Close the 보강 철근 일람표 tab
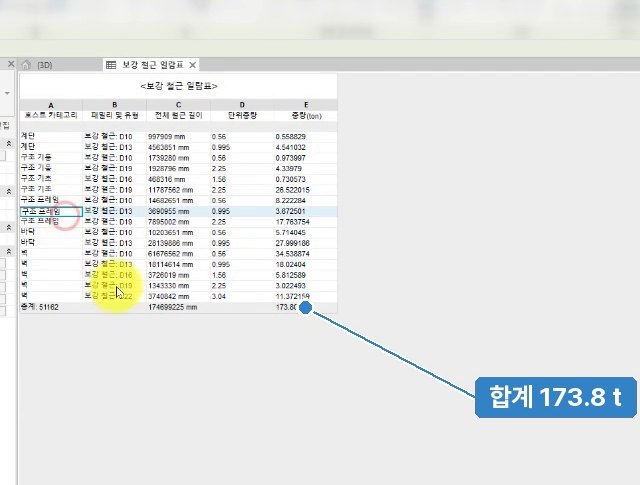Viewport: 640px width, 485px height. pyautogui.click(x=193, y=65)
